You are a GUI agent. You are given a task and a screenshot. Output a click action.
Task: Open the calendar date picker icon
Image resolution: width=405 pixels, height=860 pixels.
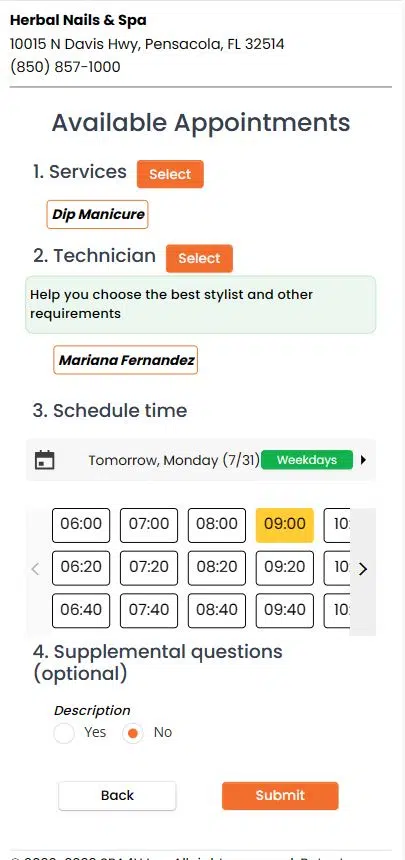(x=44, y=460)
